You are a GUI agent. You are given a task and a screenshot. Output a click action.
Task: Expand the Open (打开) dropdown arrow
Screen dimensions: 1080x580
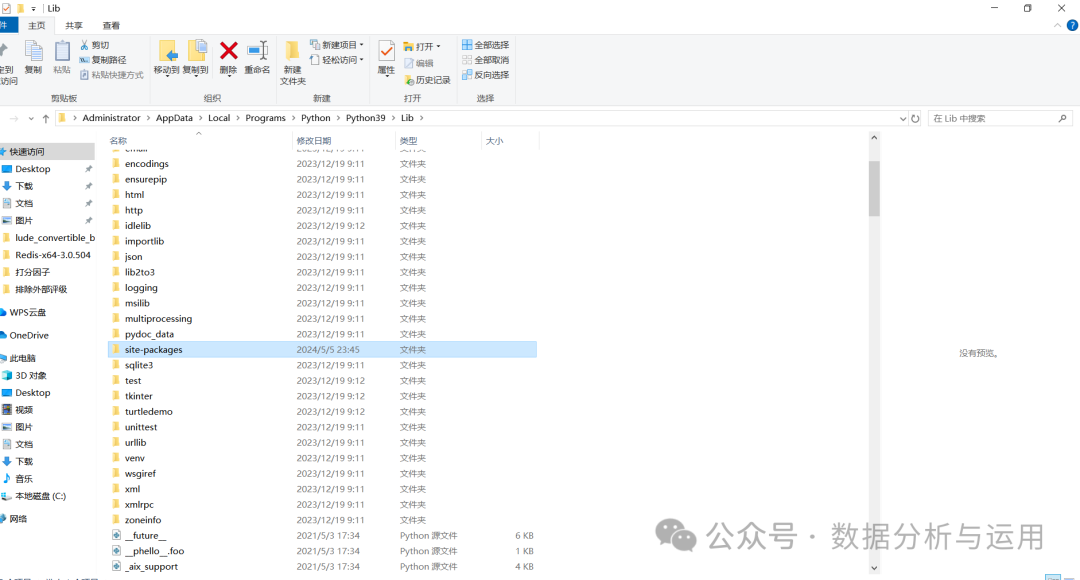(437, 45)
